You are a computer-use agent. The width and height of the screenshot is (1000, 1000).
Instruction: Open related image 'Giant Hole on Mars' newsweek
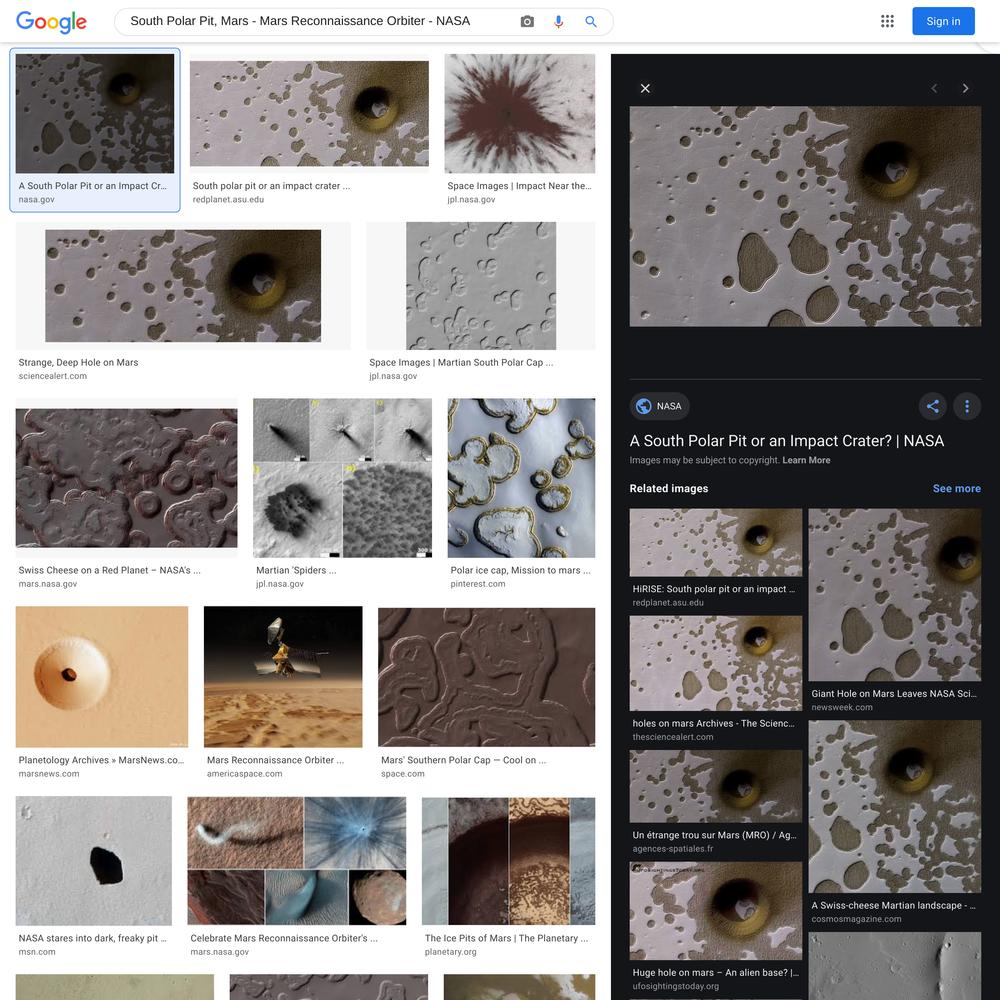895,595
